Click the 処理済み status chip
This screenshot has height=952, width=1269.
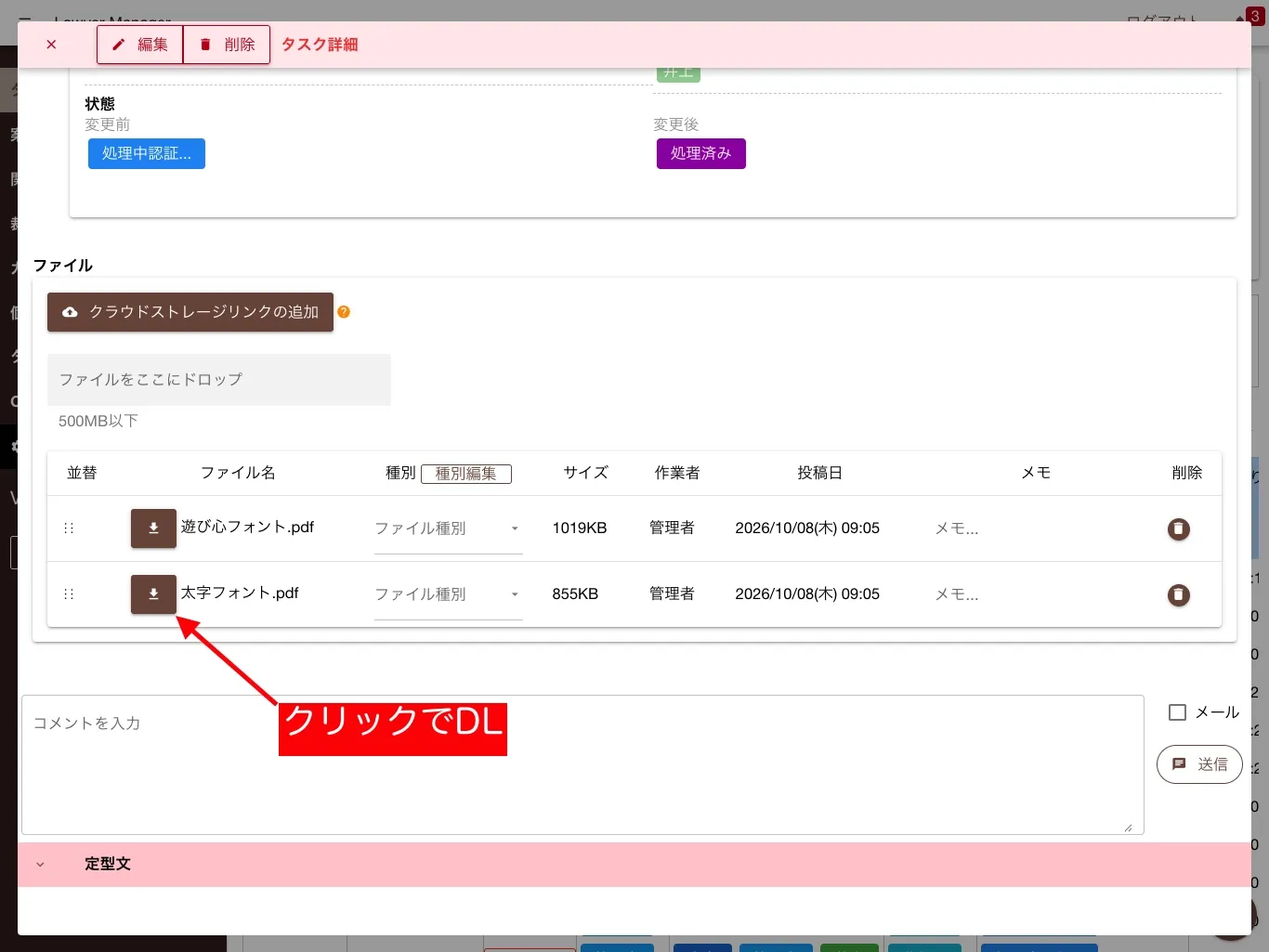[701, 154]
